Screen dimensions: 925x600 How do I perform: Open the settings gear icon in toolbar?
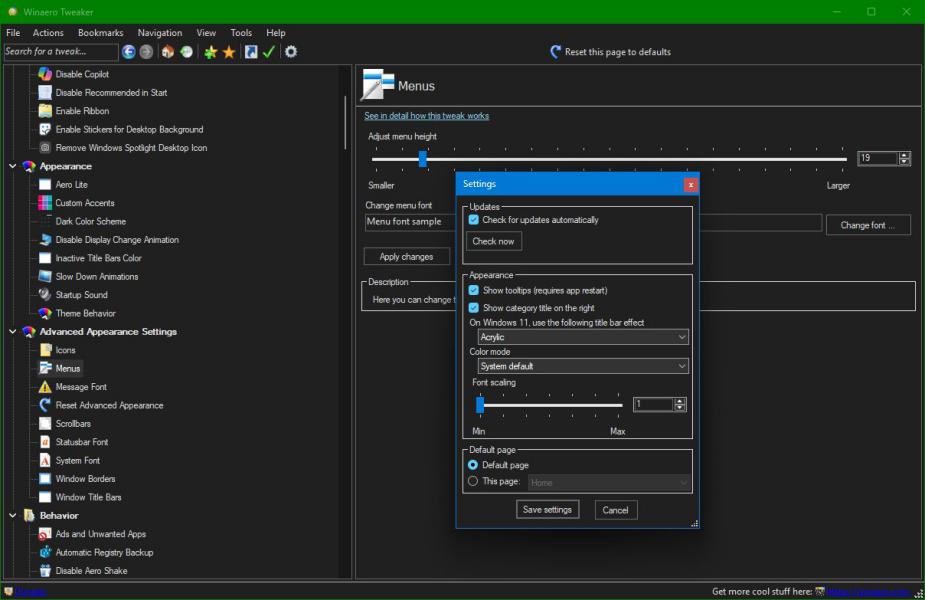(291, 52)
